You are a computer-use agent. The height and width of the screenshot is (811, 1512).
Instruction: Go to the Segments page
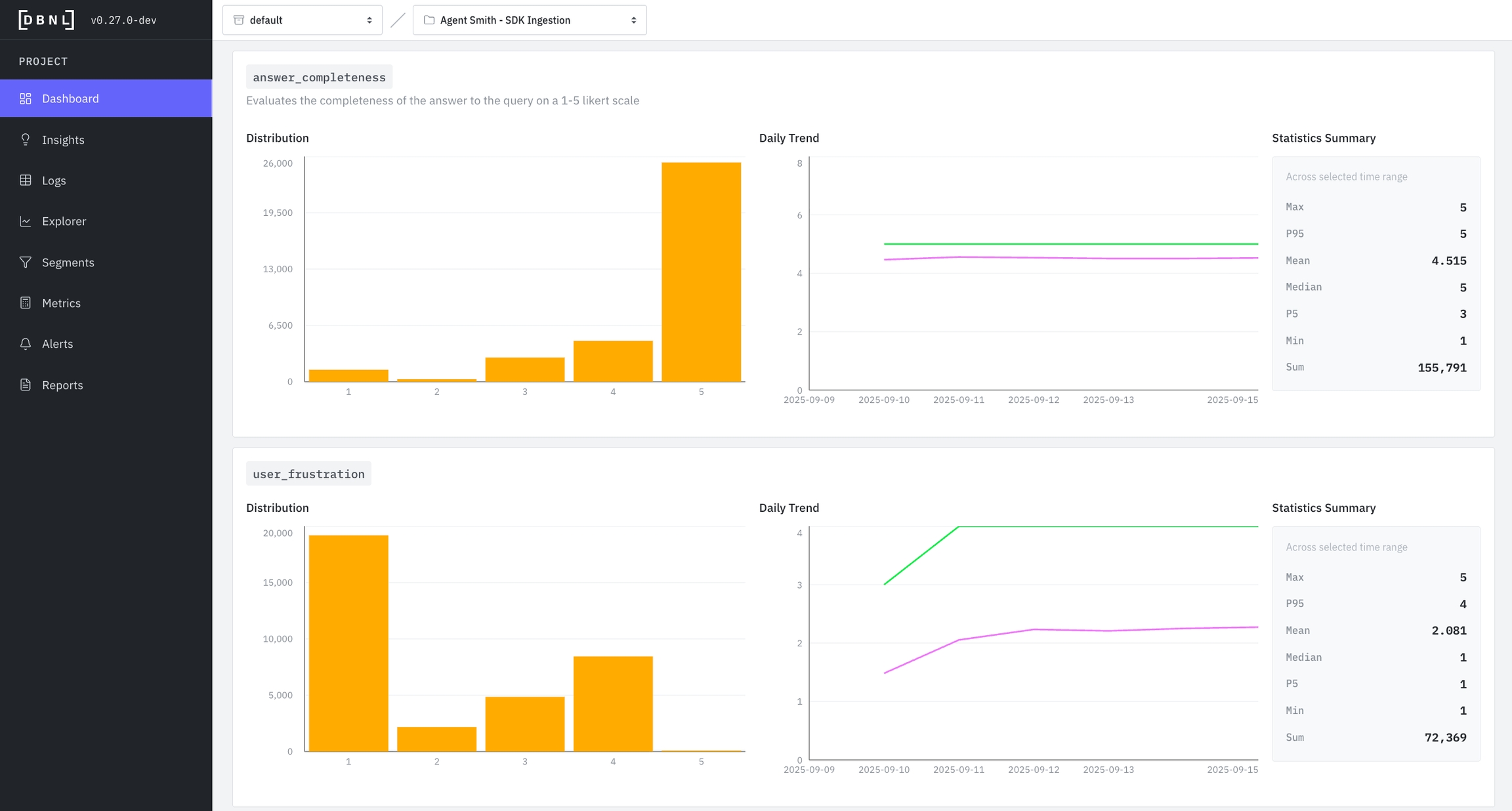[68, 262]
